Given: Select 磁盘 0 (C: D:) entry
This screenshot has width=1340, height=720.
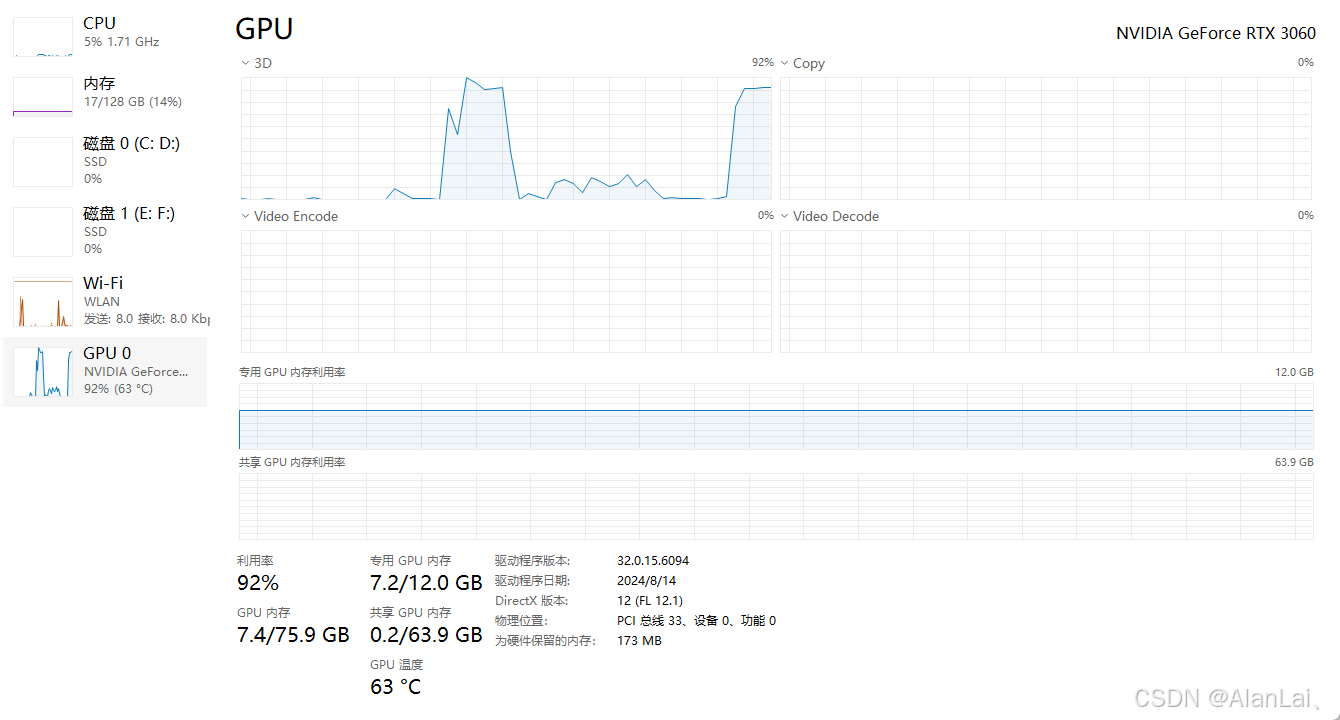Looking at the screenshot, I should (105, 161).
